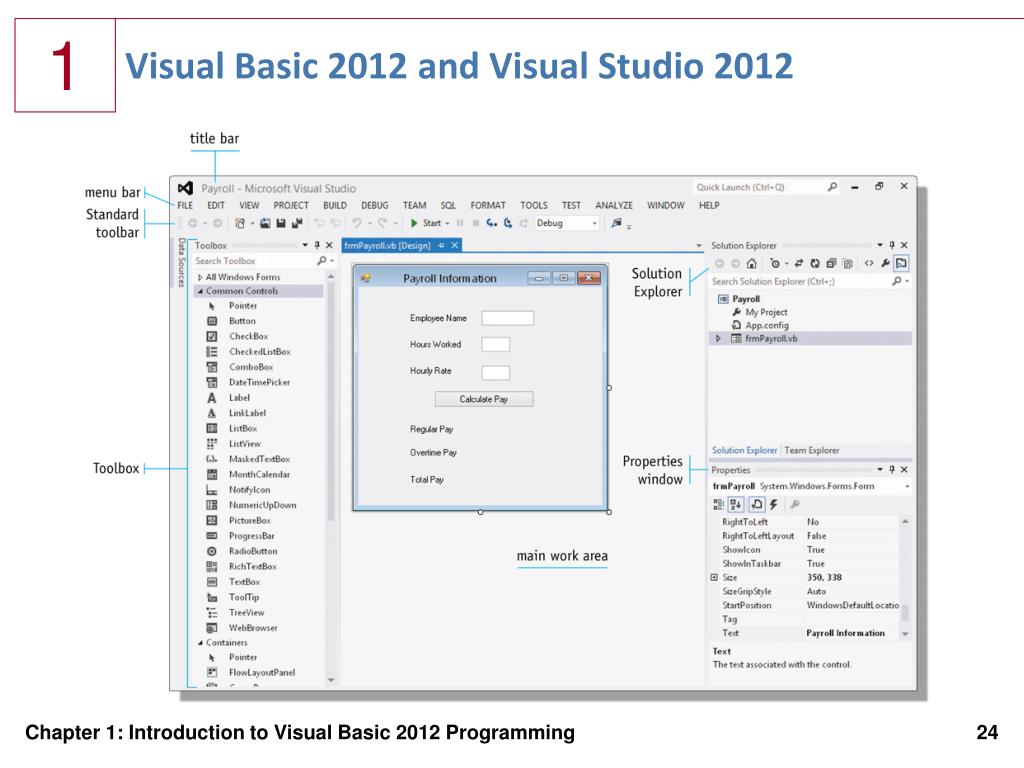Click the Collapse All icon in Solution Explorer
The width and height of the screenshot is (1024, 768).
pos(831,264)
